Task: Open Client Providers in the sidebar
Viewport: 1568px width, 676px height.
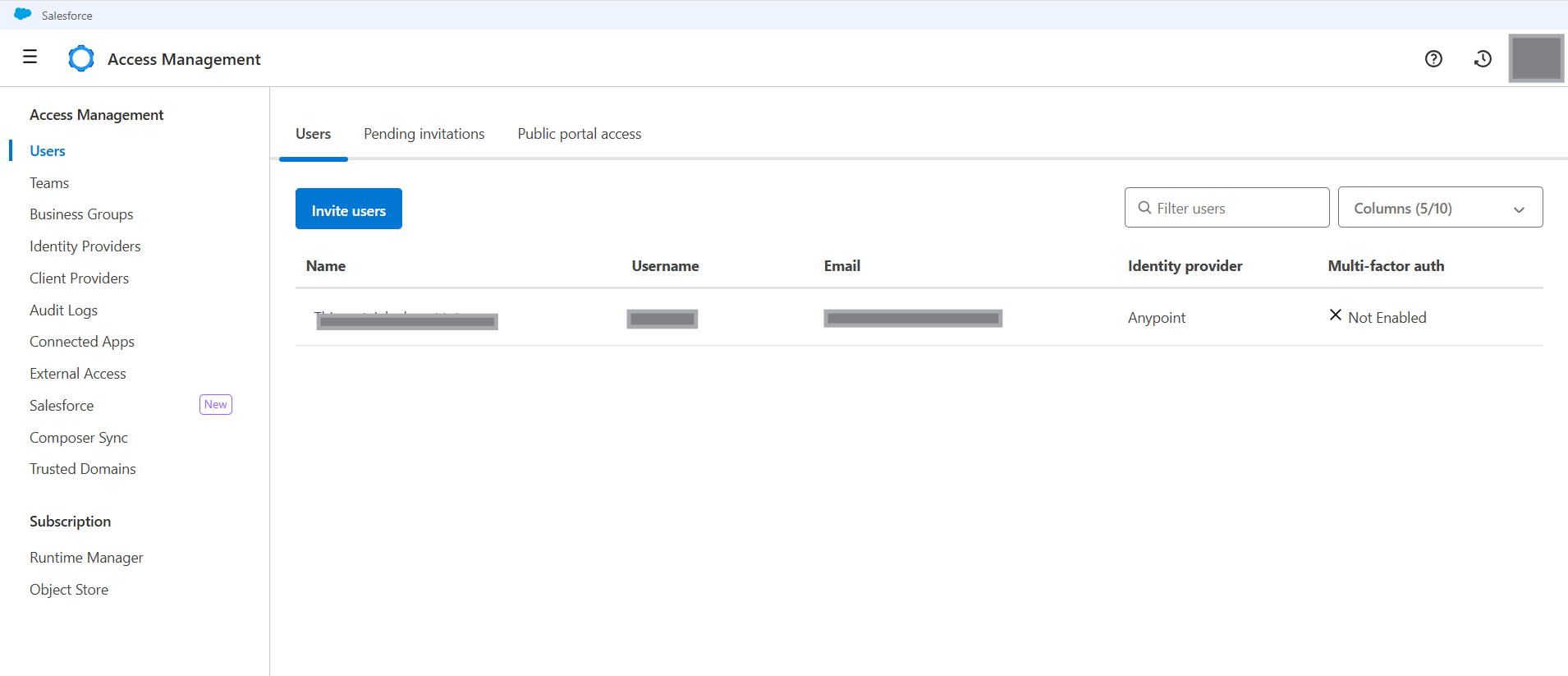Action: [80, 278]
